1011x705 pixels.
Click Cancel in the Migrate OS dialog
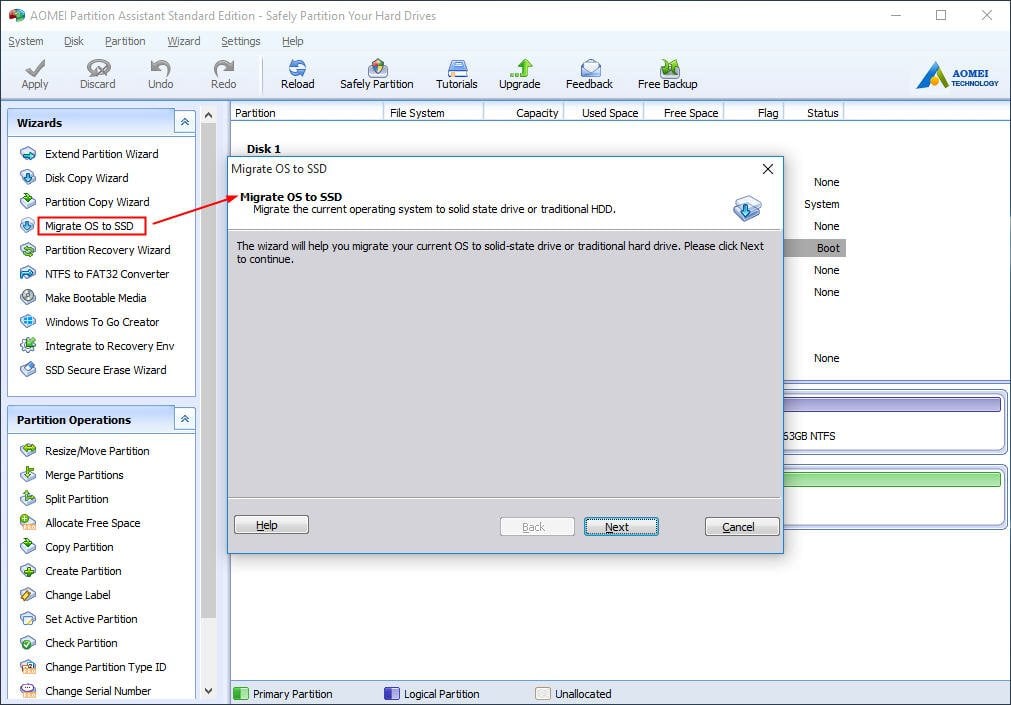click(x=741, y=527)
